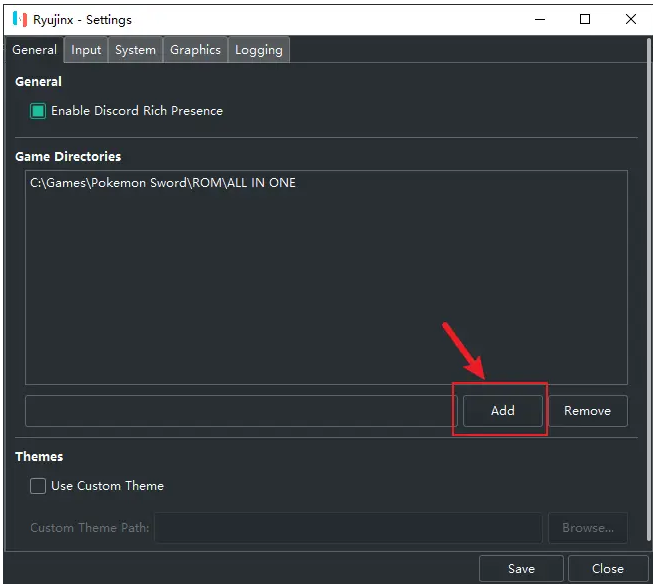
Task: Select the Pokemon Sword ROM directory entry
Action: tap(163, 183)
